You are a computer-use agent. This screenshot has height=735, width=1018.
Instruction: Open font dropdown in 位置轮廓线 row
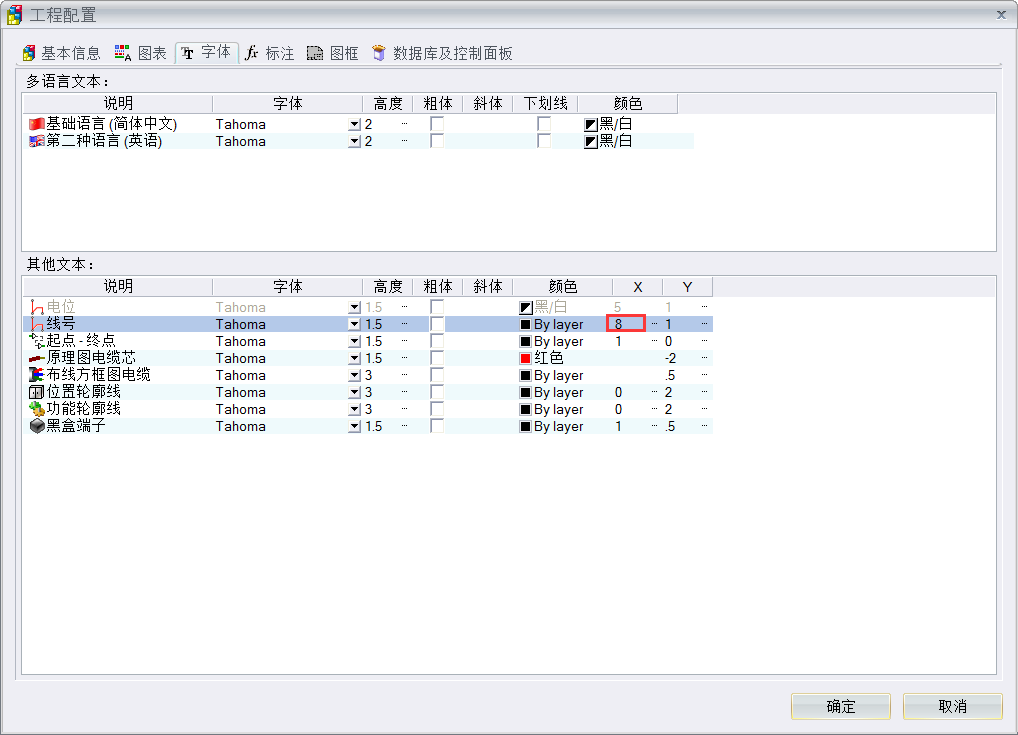coord(354,392)
